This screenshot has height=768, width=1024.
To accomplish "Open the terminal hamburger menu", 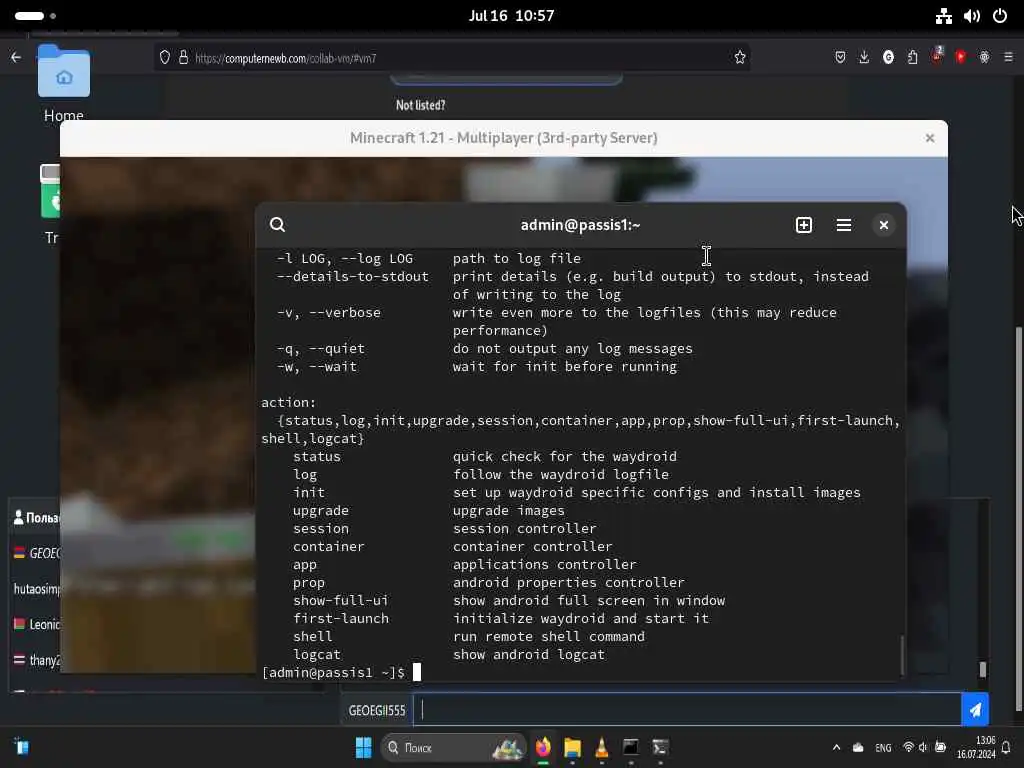I will [844, 225].
